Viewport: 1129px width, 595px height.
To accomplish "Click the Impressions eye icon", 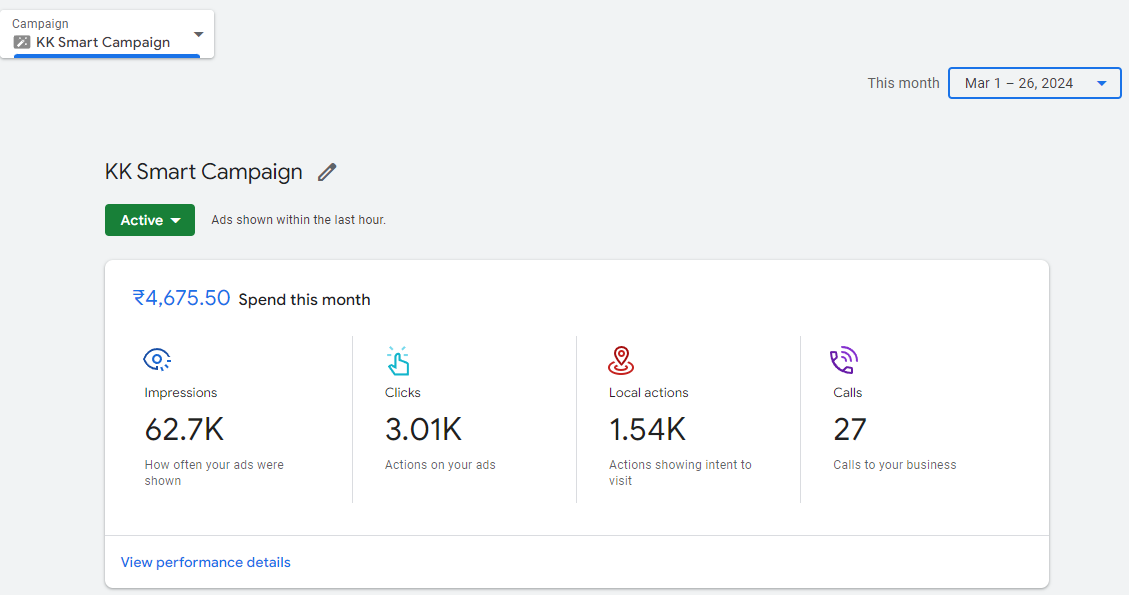I will 157,360.
